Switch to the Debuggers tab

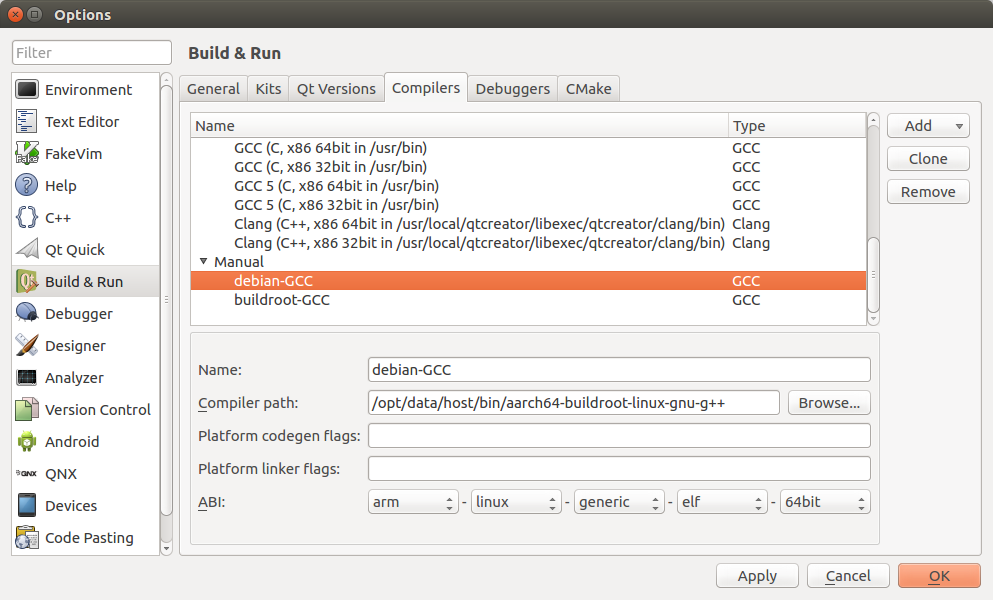click(x=512, y=89)
